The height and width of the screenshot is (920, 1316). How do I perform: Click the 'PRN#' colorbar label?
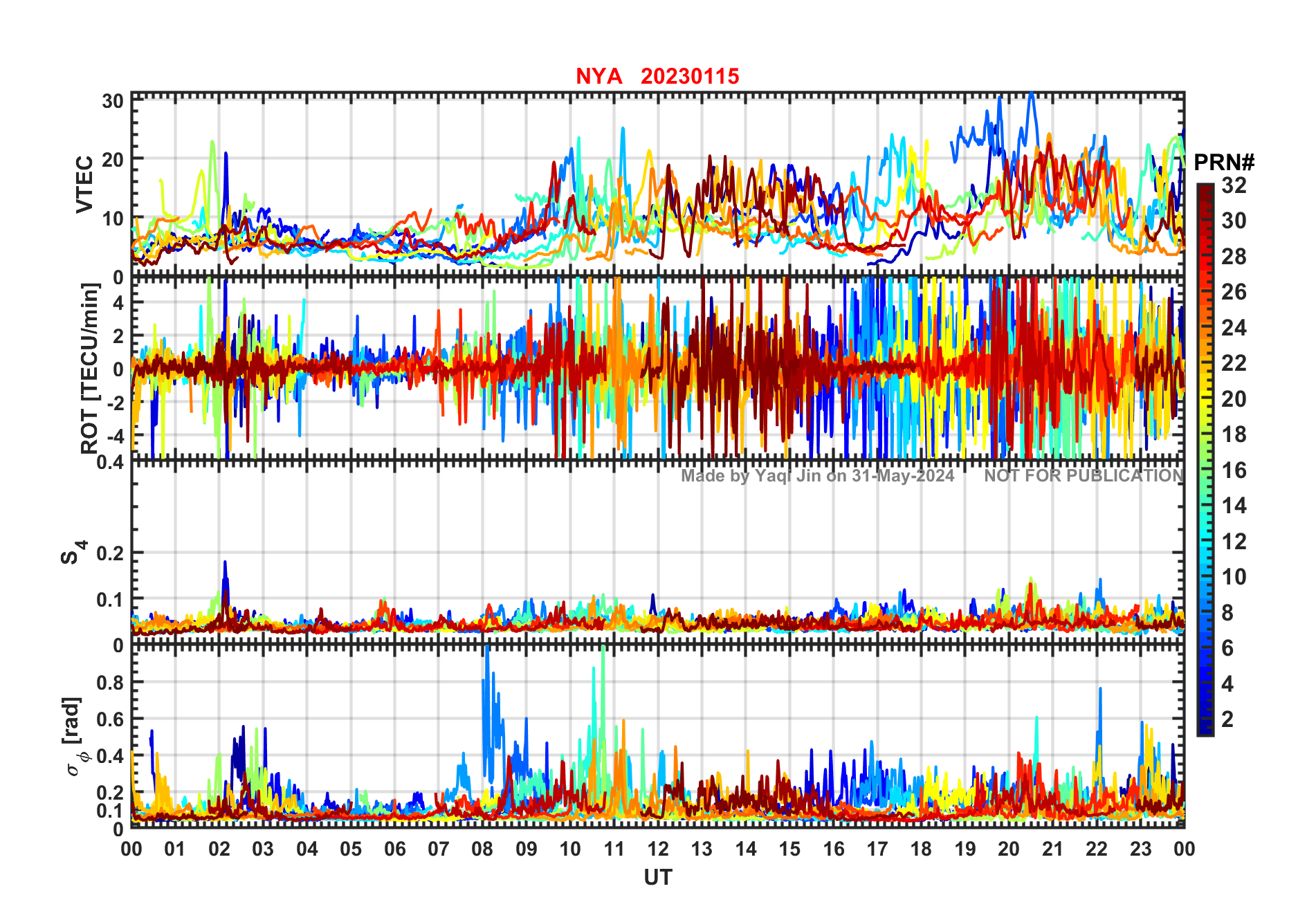coord(1224,163)
